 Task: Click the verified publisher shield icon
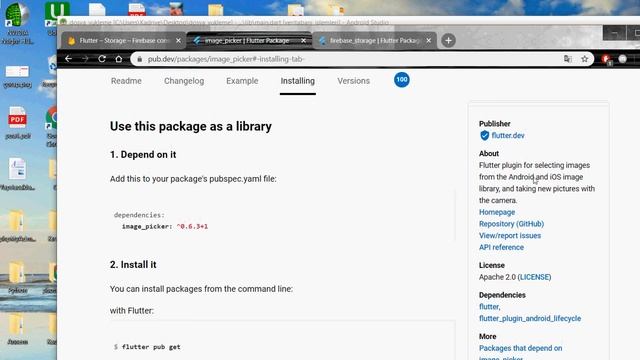(x=484, y=136)
